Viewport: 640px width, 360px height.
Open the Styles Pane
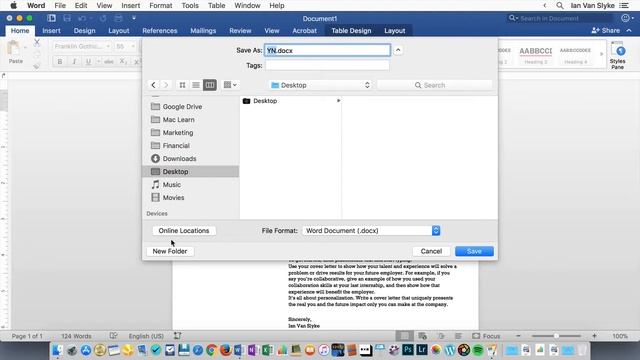618,55
